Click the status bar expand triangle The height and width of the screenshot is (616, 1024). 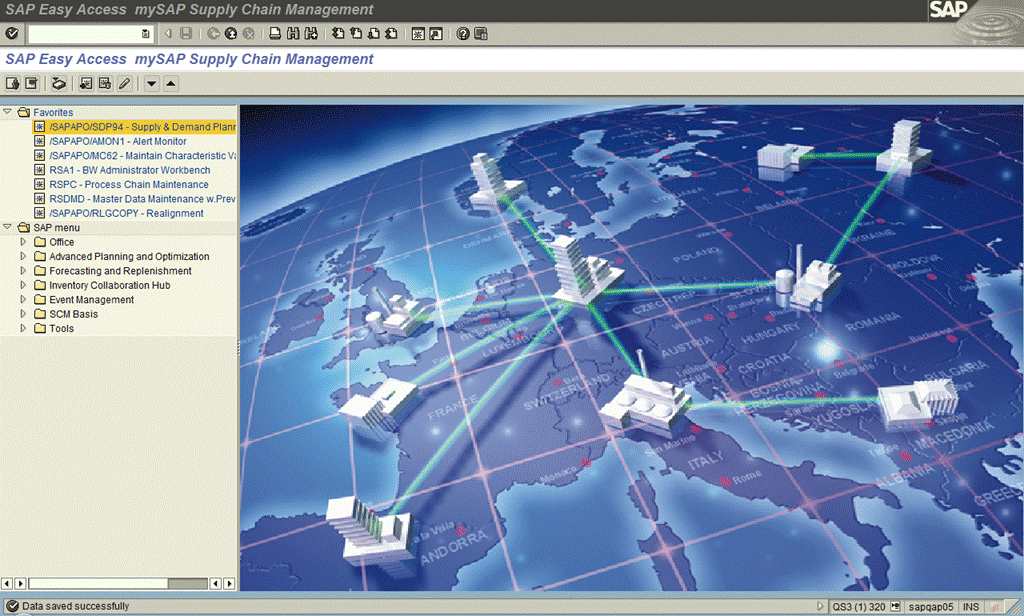pyautogui.click(x=820, y=606)
